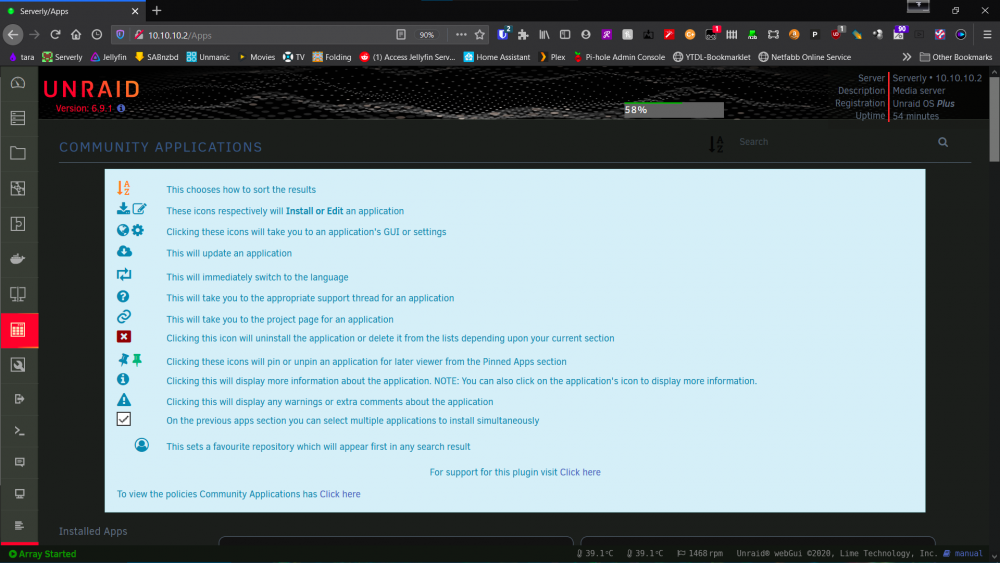Toggle the legend checkbox for multiple applications
The image size is (1000, 563).
pyautogui.click(x=124, y=419)
